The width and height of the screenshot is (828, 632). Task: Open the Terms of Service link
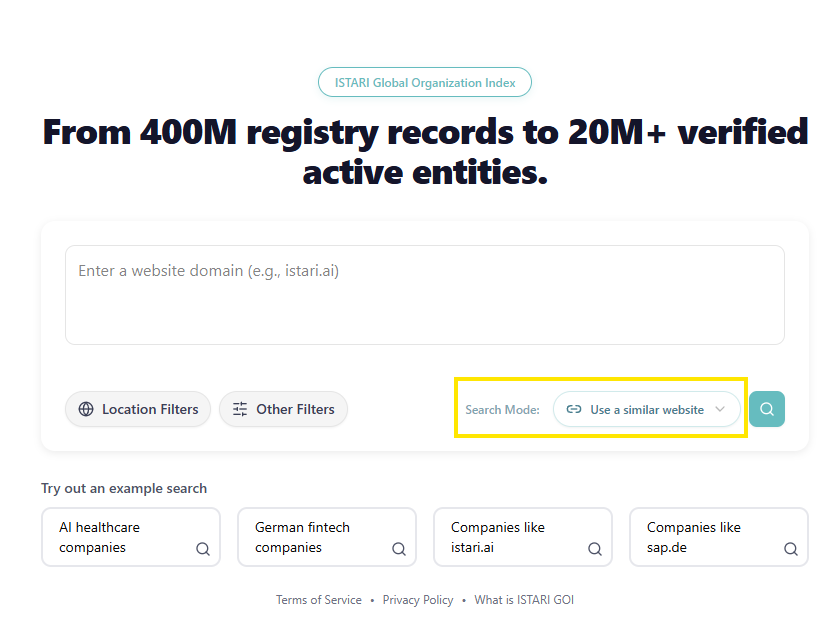pos(319,600)
